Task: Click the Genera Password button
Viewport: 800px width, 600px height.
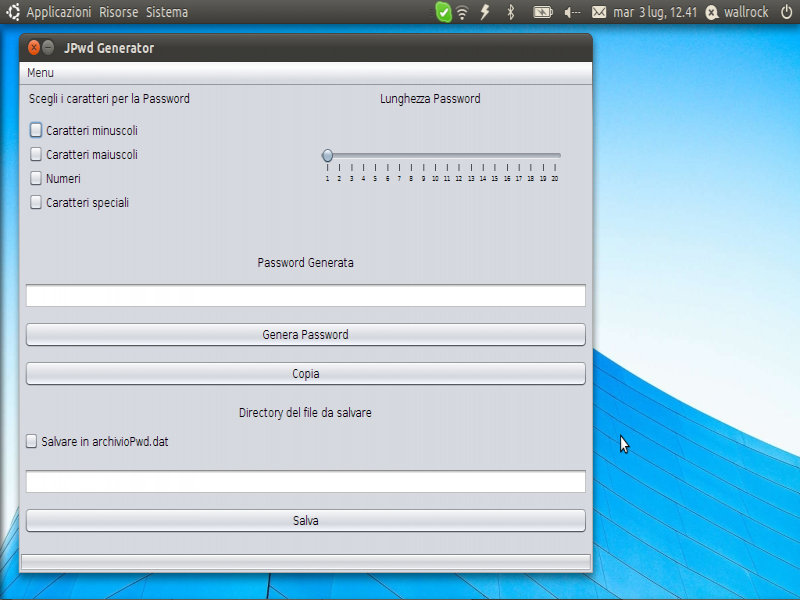Action: (306, 335)
